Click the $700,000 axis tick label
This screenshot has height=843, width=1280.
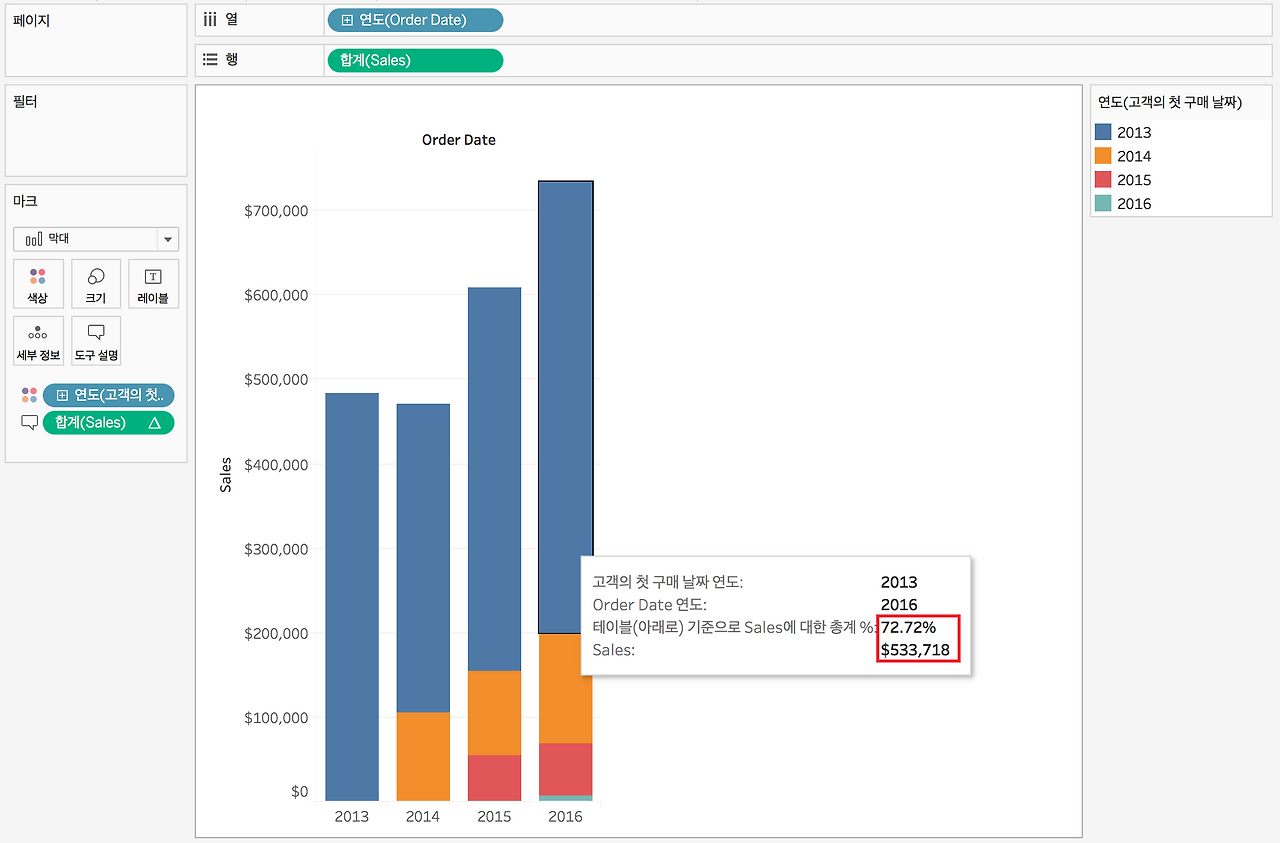click(276, 210)
